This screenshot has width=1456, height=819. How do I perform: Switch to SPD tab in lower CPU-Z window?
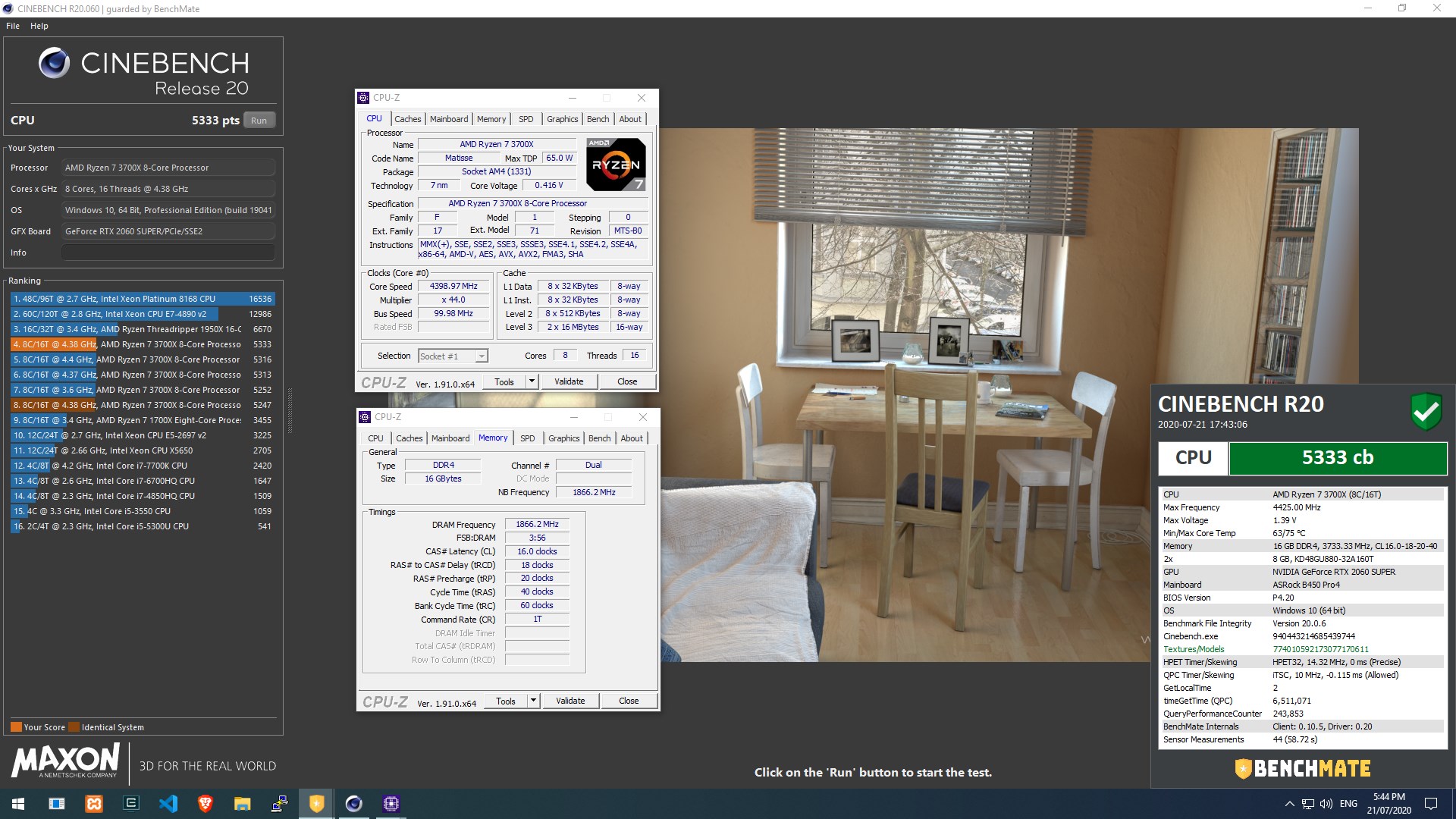(x=528, y=438)
